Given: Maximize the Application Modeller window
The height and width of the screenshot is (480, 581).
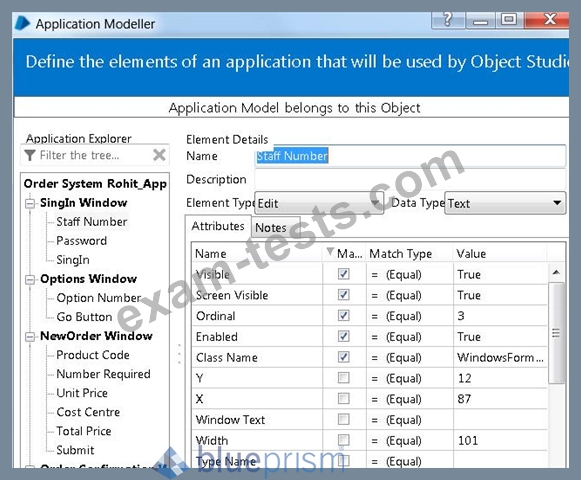Looking at the screenshot, I should (x=509, y=19).
